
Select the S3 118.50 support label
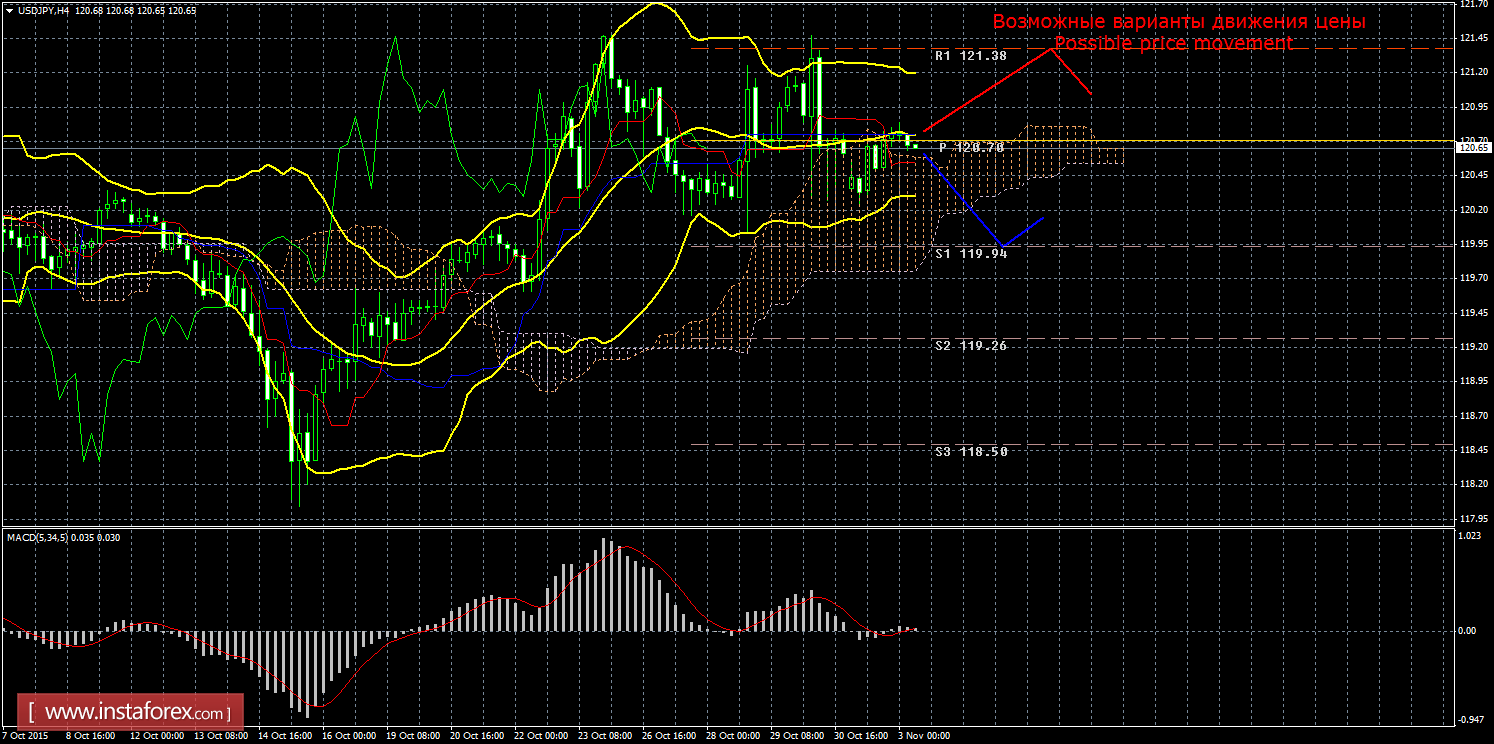[x=970, y=451]
